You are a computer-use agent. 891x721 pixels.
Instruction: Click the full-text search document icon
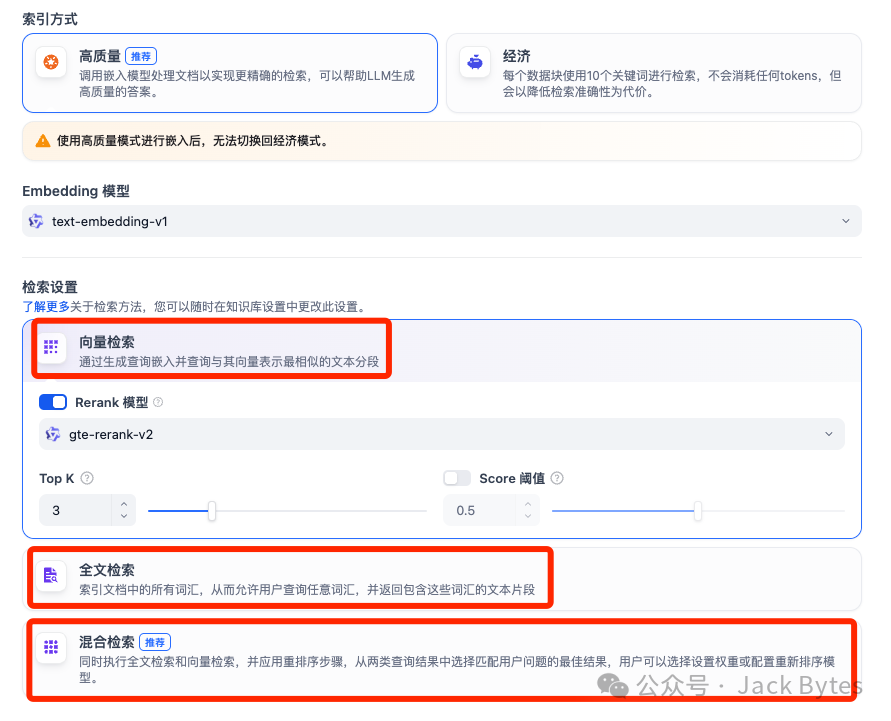[51, 576]
